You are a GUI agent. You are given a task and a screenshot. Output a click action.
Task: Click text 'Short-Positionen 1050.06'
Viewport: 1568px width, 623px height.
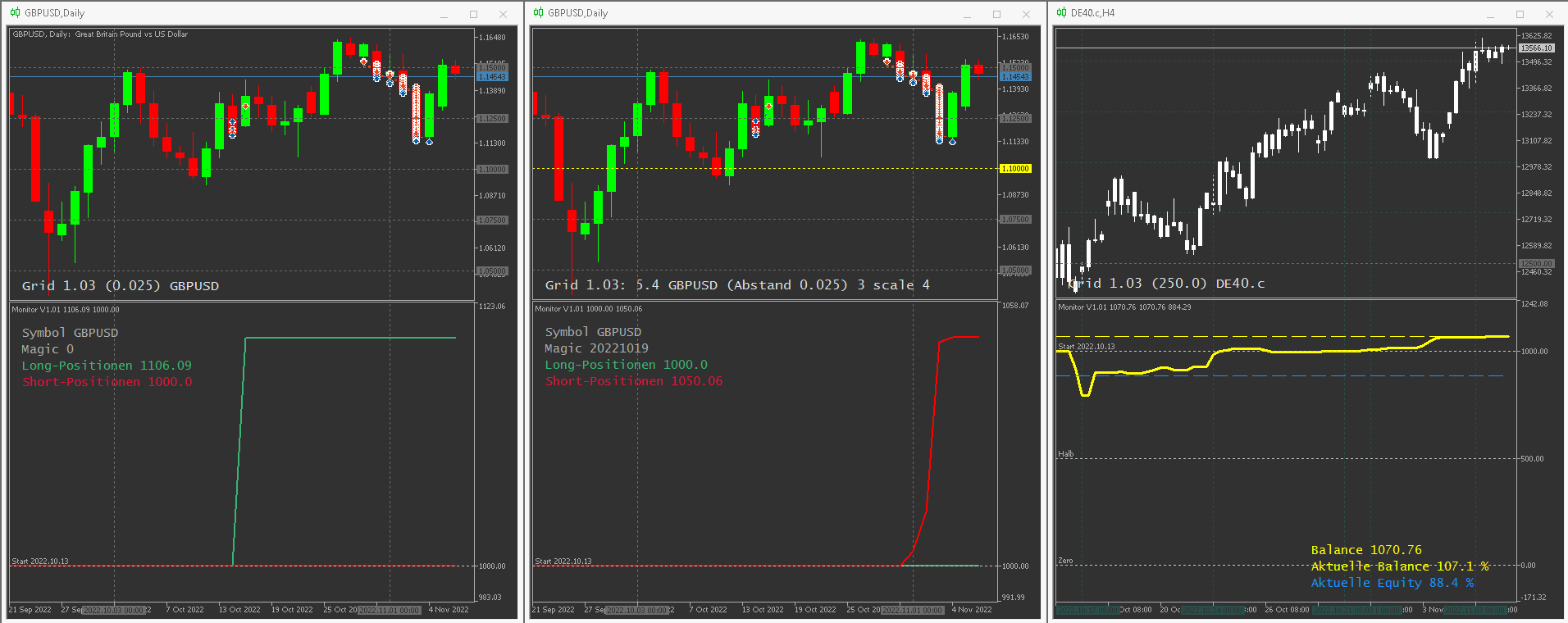634,381
